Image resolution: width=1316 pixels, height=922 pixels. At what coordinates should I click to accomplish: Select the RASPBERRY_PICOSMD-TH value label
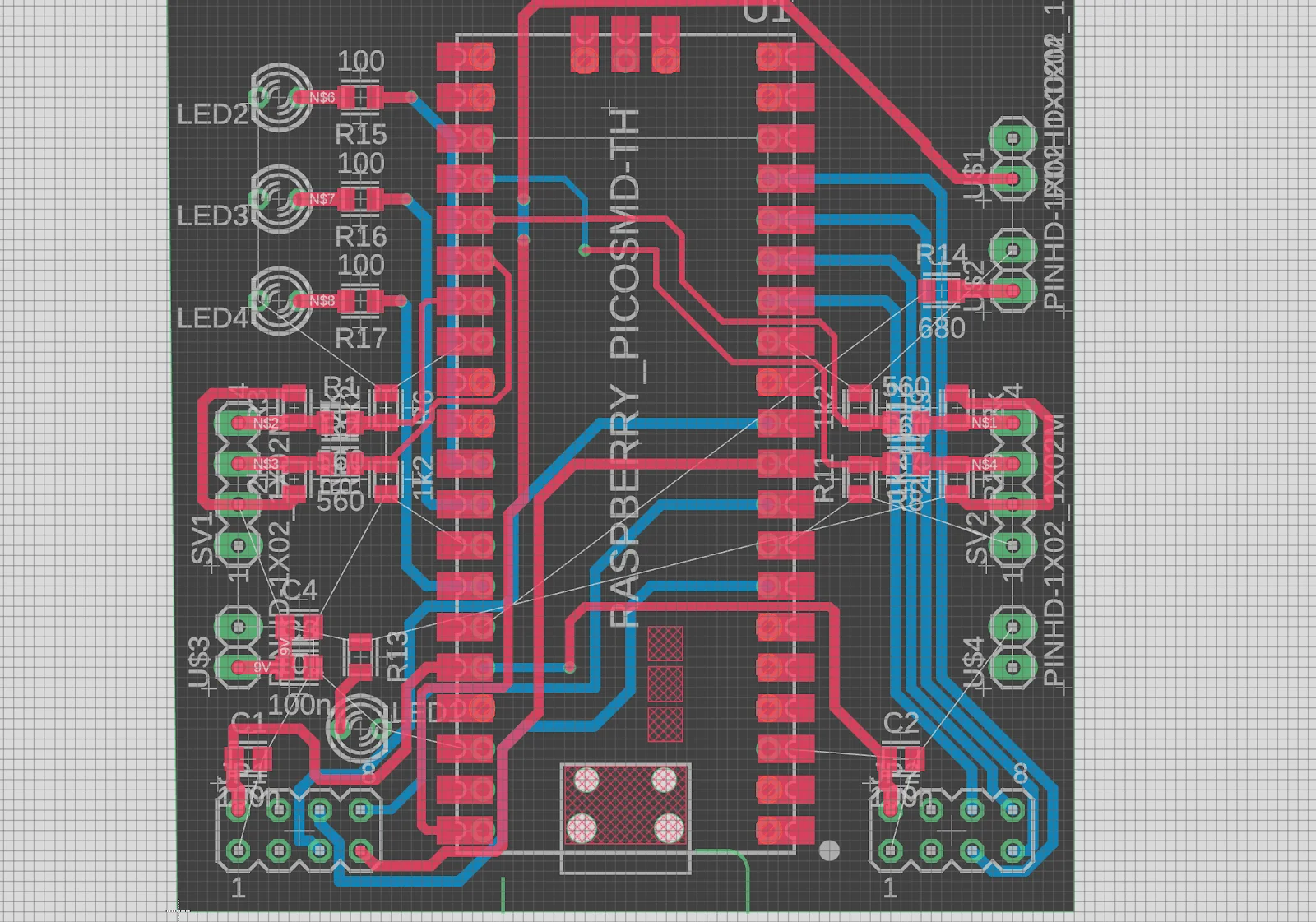625,368
